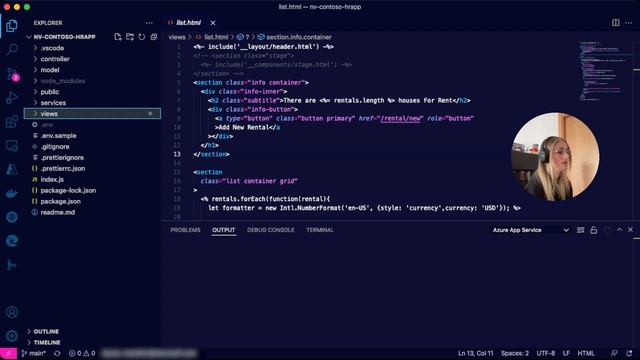Click the New File icon in Explorer
The width and height of the screenshot is (640, 360).
coord(118,37)
